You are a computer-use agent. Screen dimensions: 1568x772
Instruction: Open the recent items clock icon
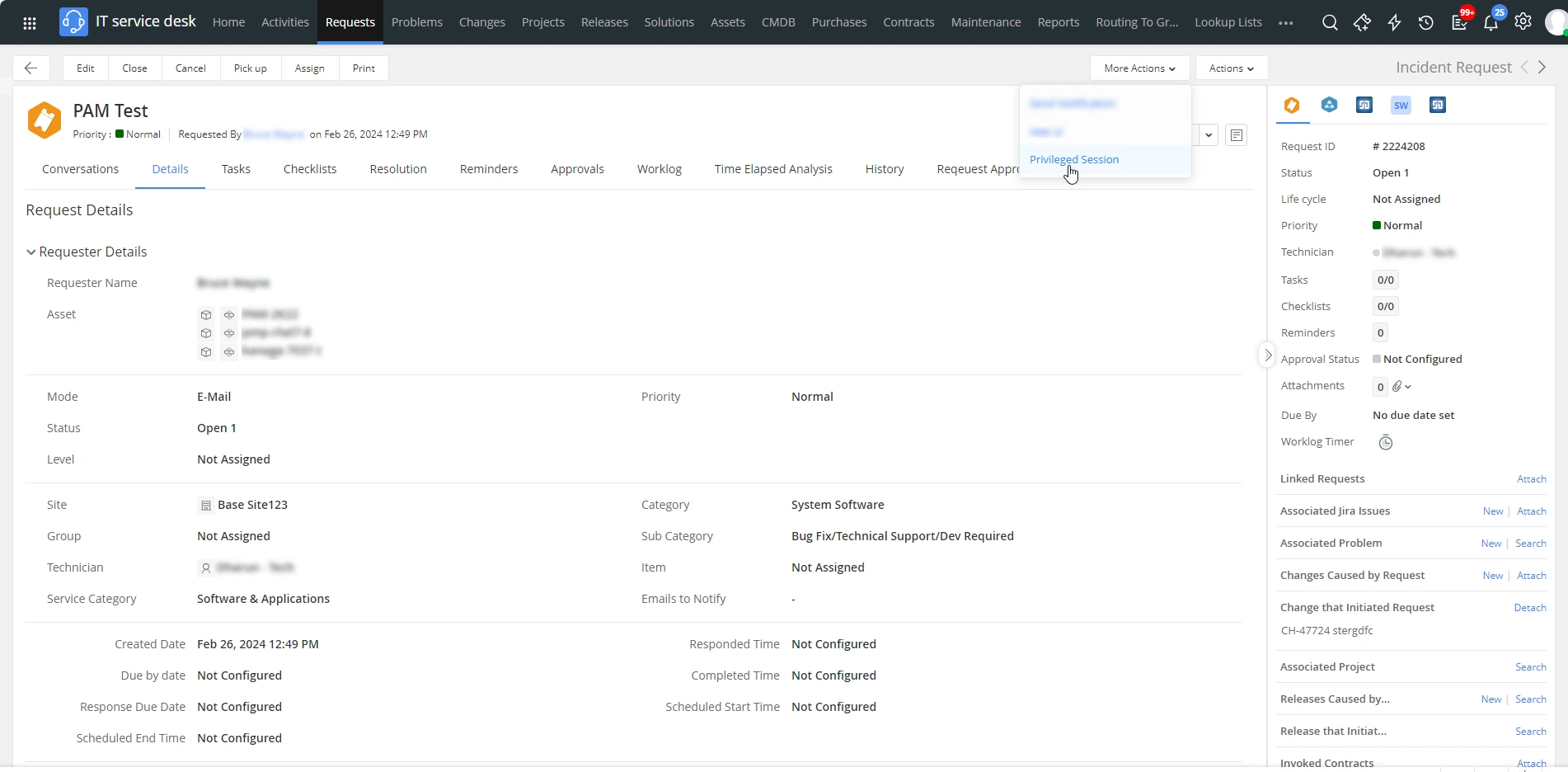pos(1426,22)
